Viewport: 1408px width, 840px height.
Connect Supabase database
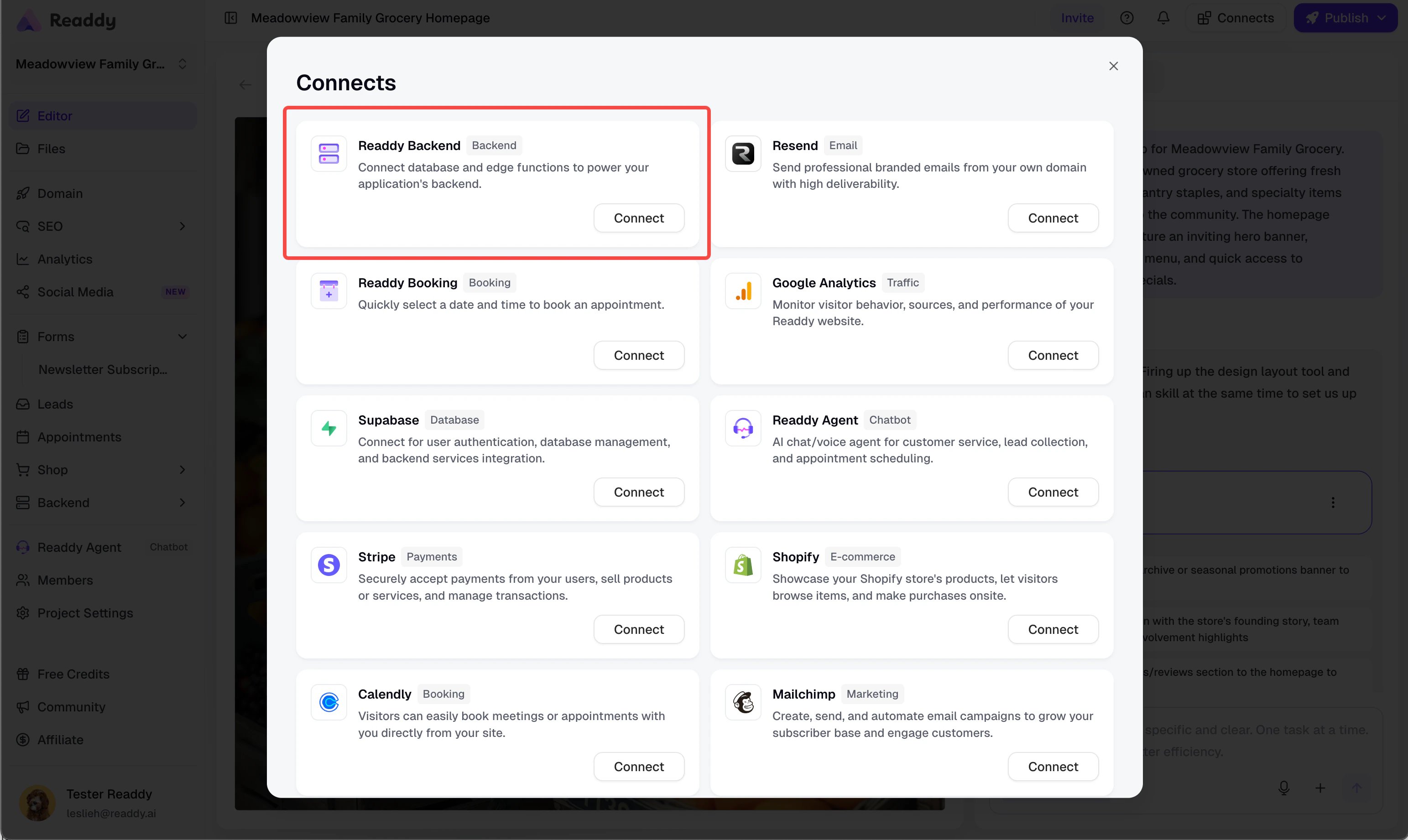tap(639, 493)
